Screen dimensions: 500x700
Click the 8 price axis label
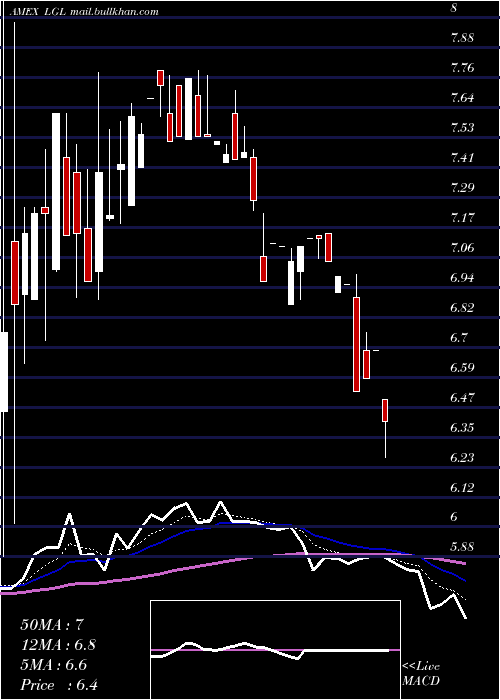pos(454,8)
